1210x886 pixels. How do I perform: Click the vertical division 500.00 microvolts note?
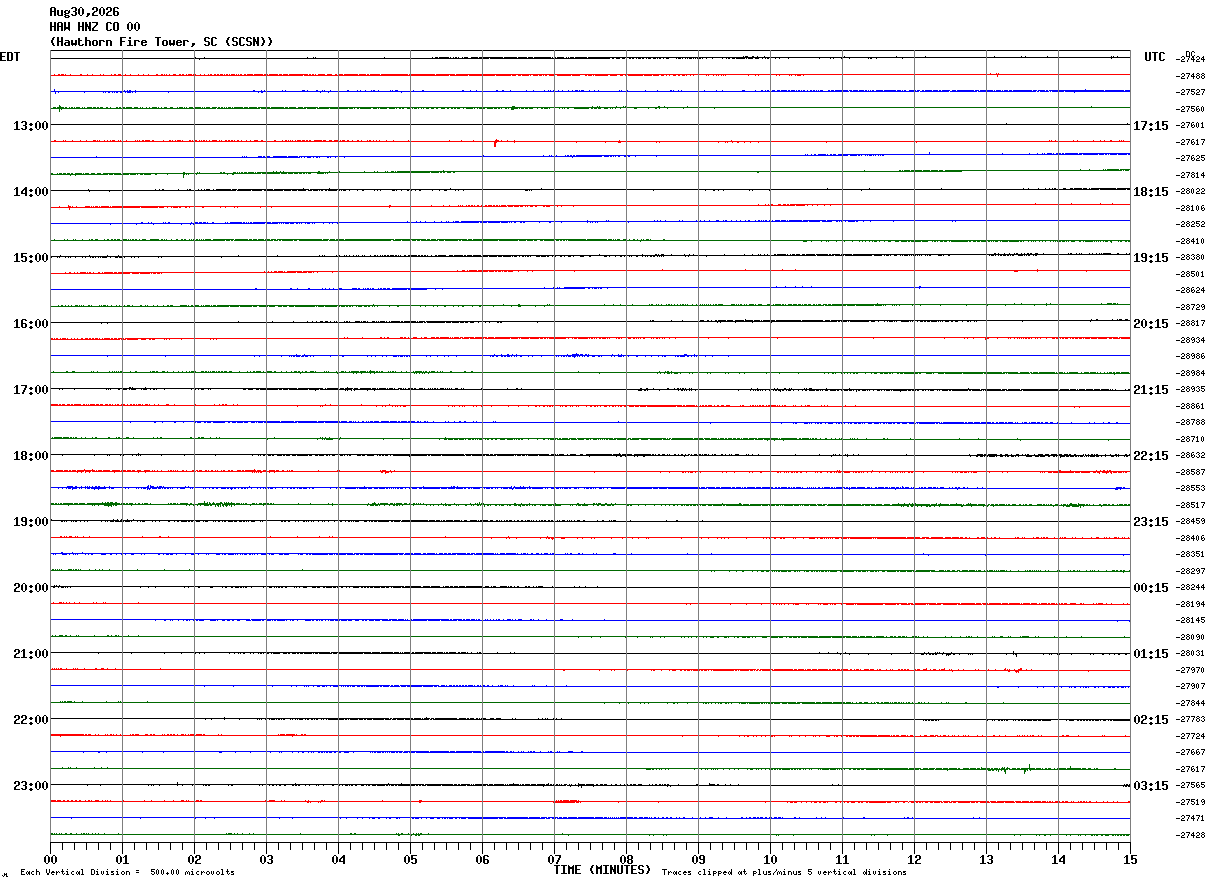[x=127, y=873]
